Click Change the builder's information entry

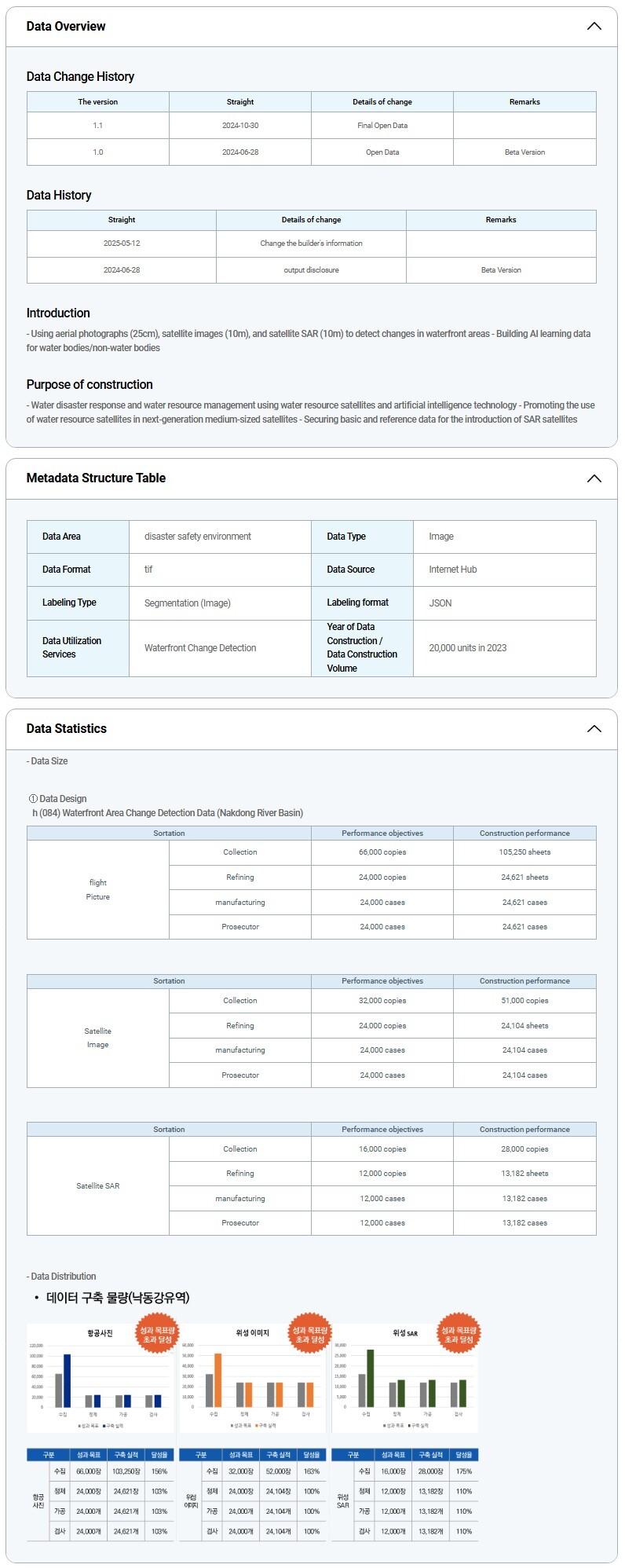click(x=311, y=244)
